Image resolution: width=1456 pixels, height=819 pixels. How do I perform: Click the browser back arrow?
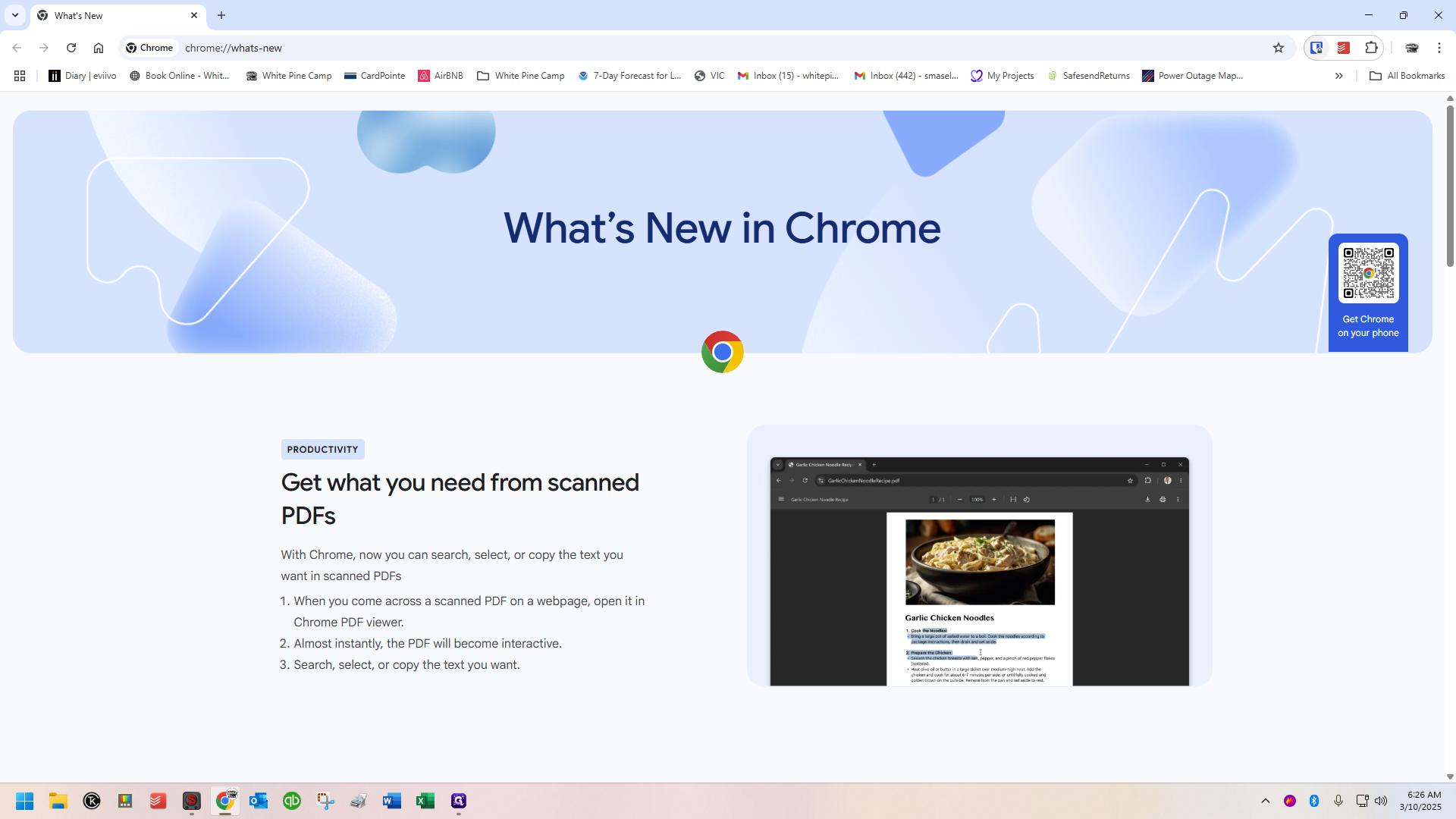(17, 48)
